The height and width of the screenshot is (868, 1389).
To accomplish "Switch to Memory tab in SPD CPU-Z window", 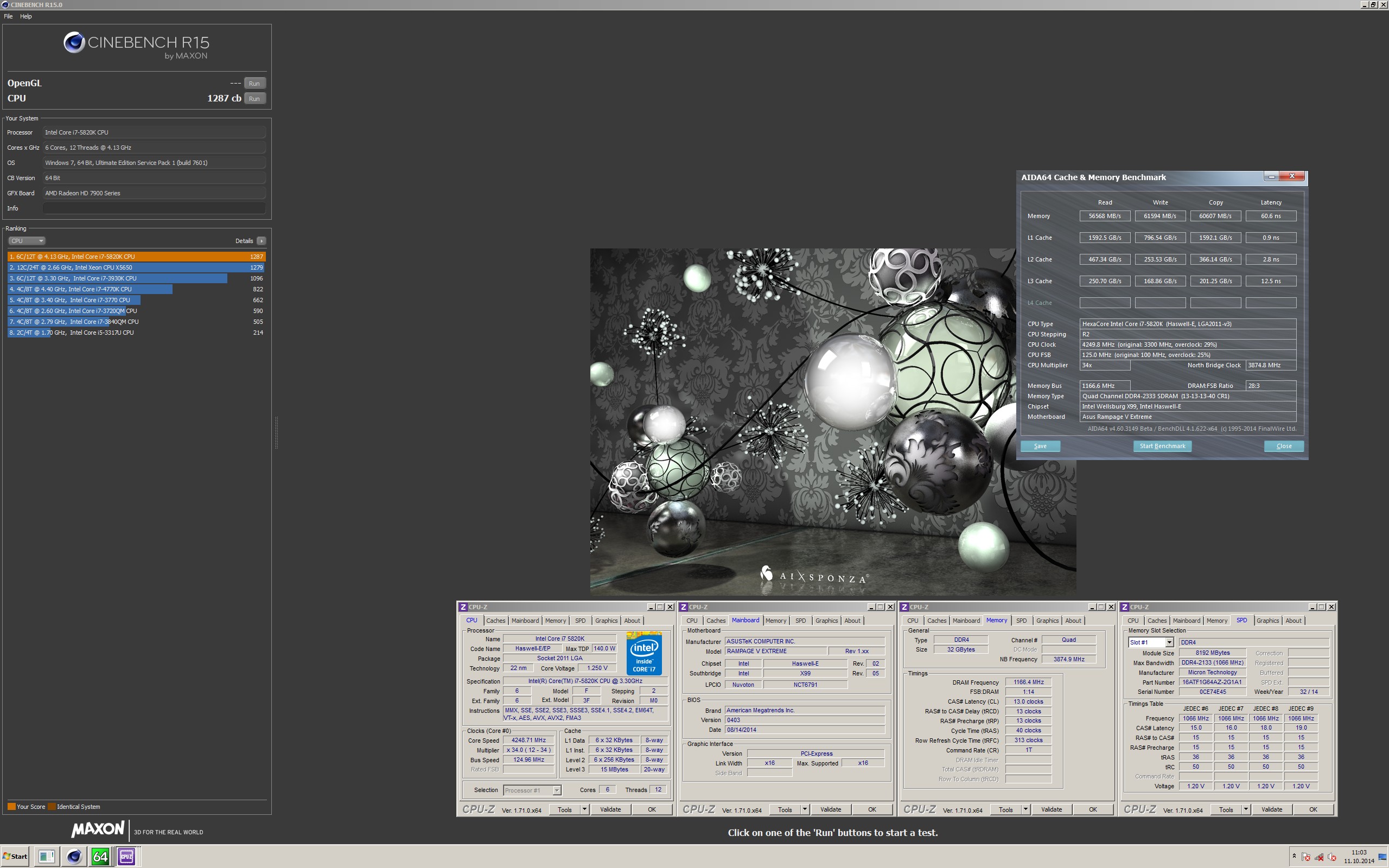I will pos(1217,621).
